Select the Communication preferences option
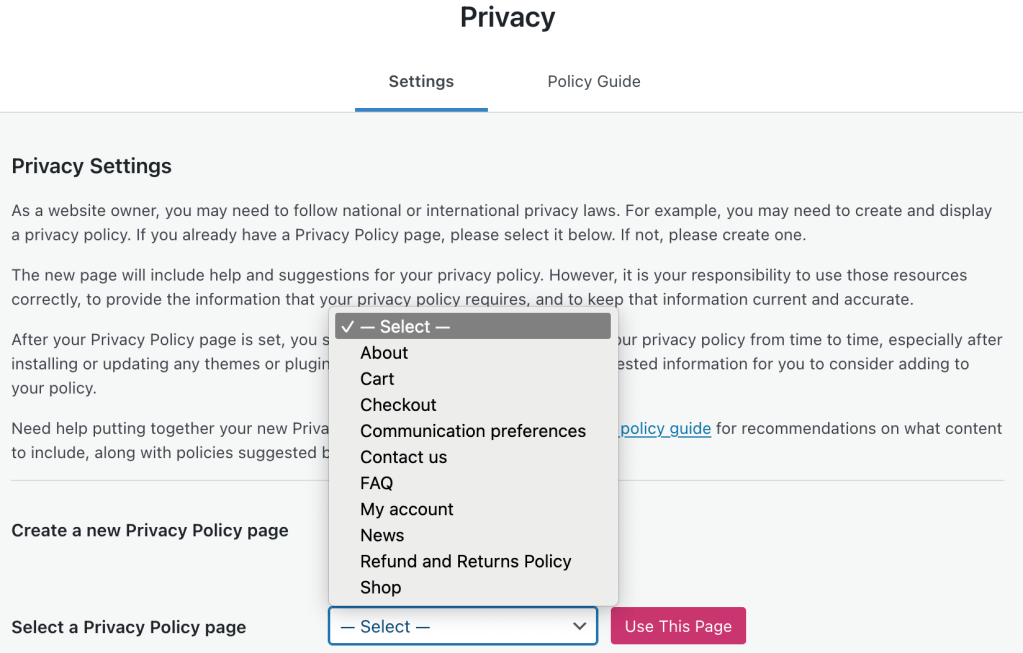1023x653 pixels. click(473, 431)
